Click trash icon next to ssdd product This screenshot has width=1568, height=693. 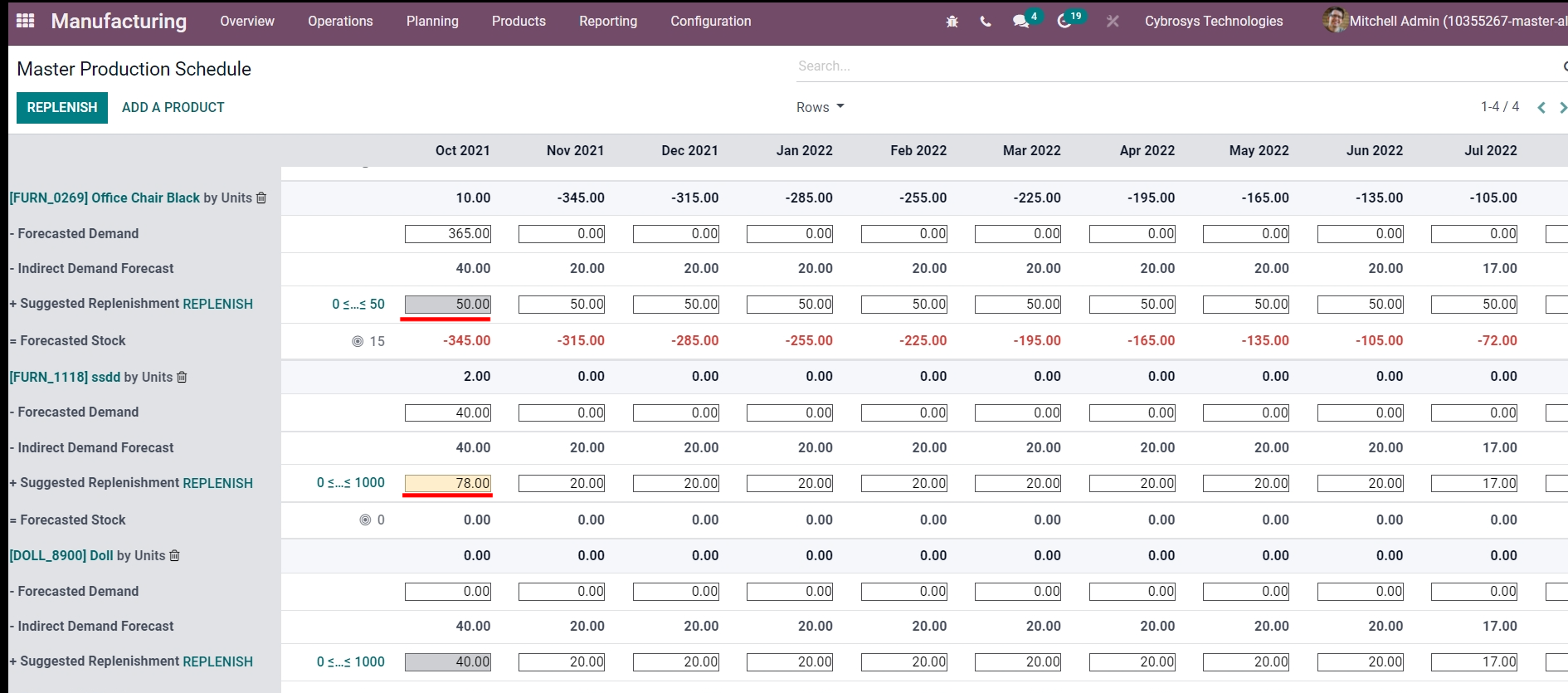182,377
